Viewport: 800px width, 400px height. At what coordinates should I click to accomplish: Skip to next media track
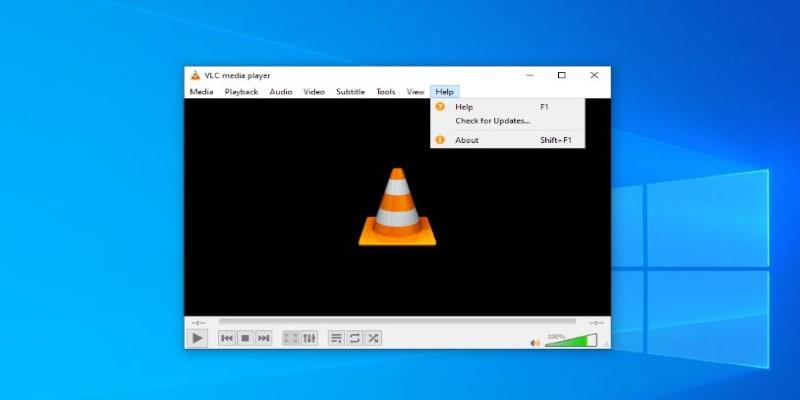[264, 339]
